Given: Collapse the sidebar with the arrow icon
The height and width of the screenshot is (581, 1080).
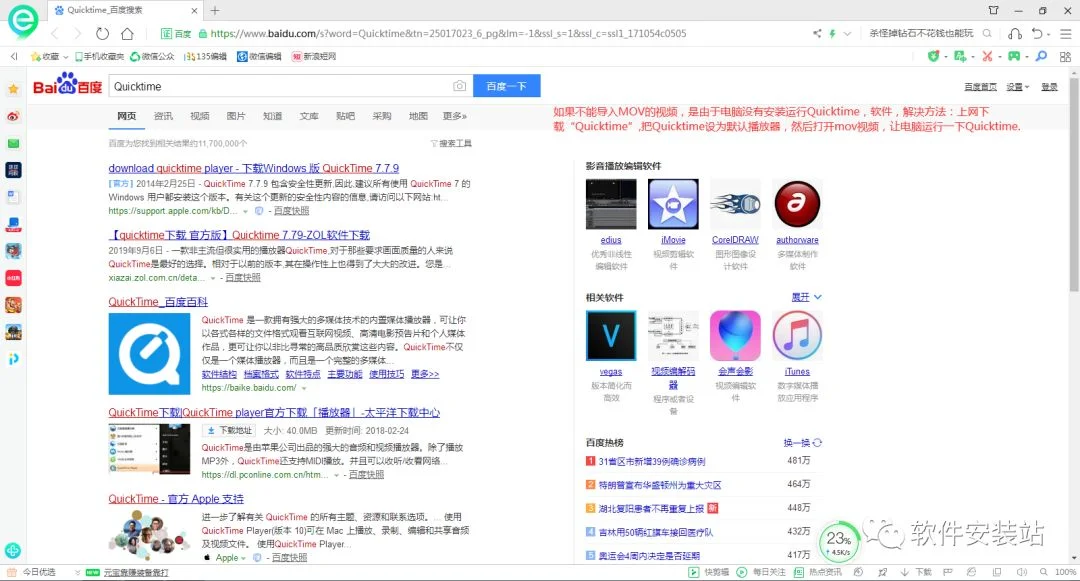Looking at the screenshot, I should pos(14,56).
